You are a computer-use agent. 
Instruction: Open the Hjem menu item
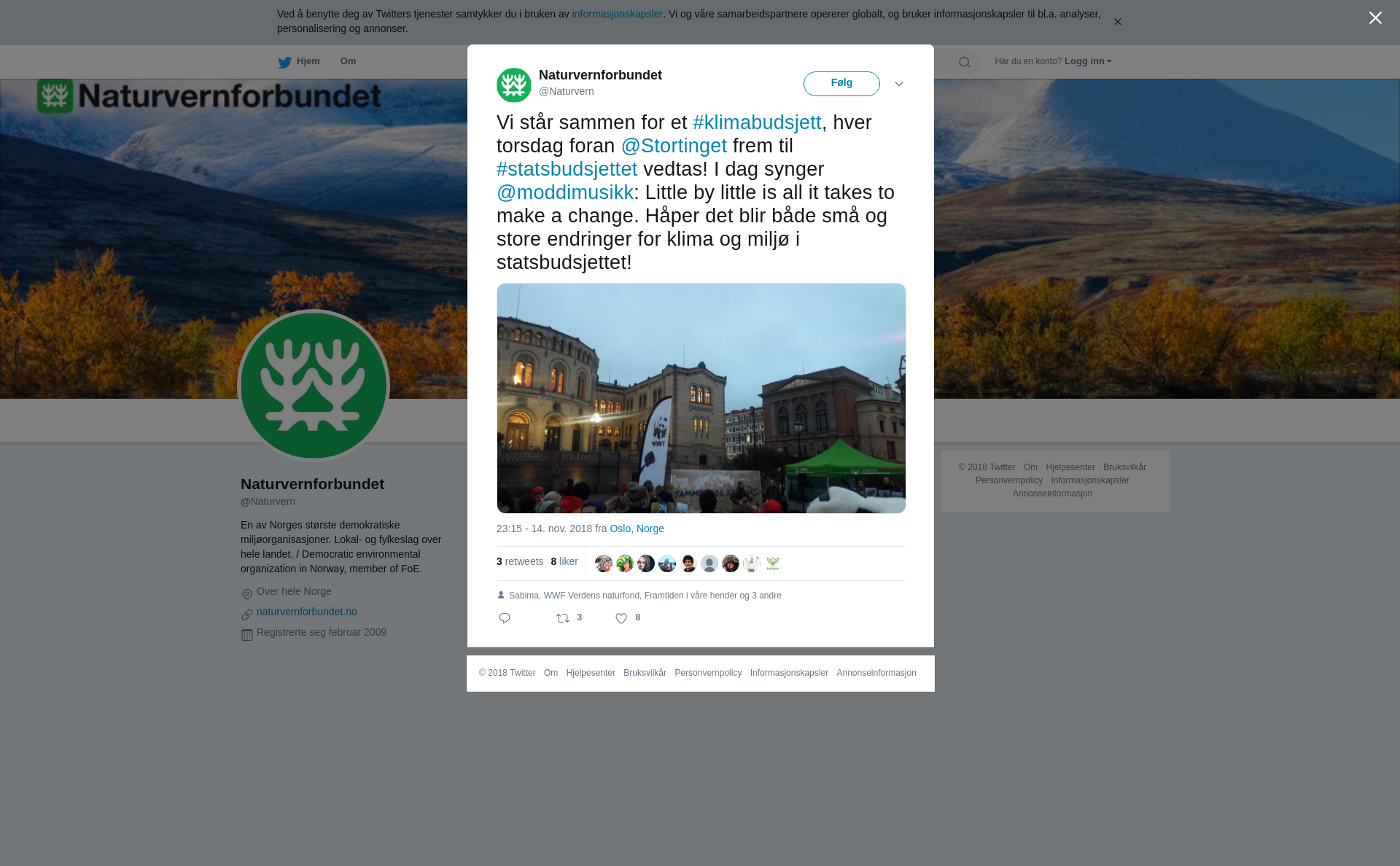tap(308, 61)
